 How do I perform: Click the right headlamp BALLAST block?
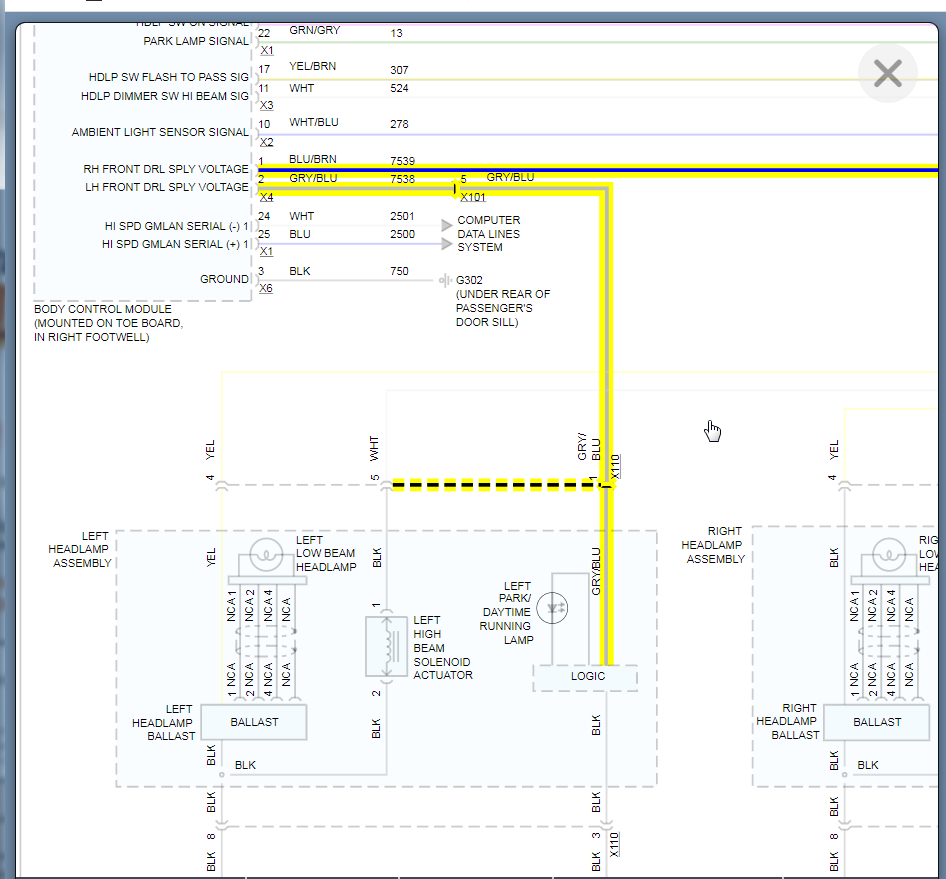[x=877, y=722]
